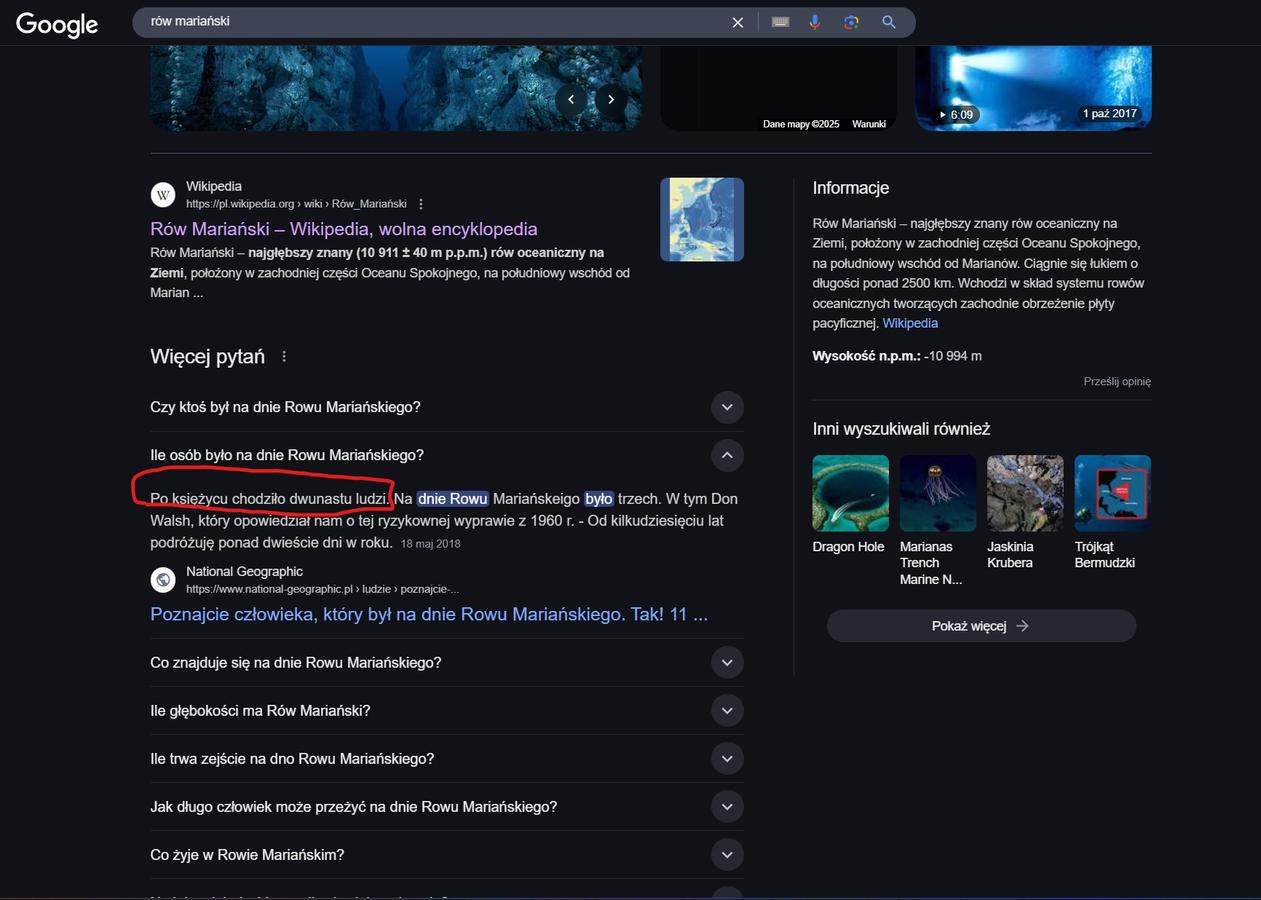Open the Wikipedia link in Informacje panel
Screen dimensions: 1261x900
(x=910, y=323)
